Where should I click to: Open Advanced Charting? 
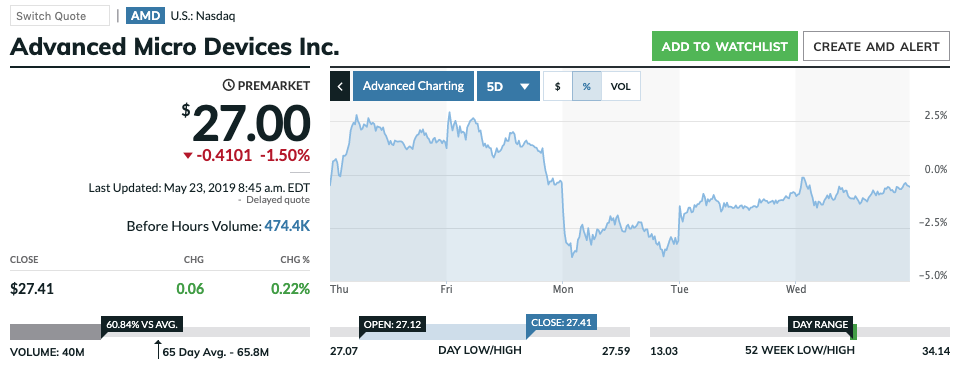[x=413, y=86]
